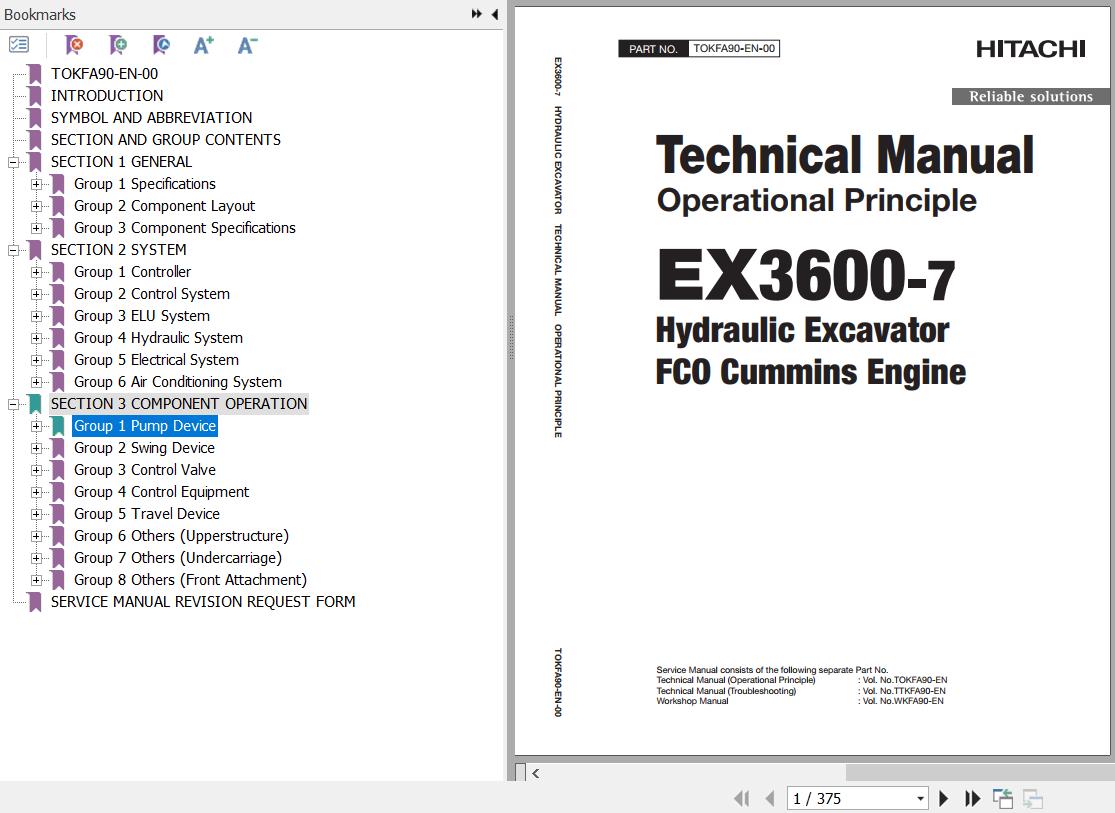Click the set bookmark destination icon
1115x813 pixels.
click(x=161, y=46)
